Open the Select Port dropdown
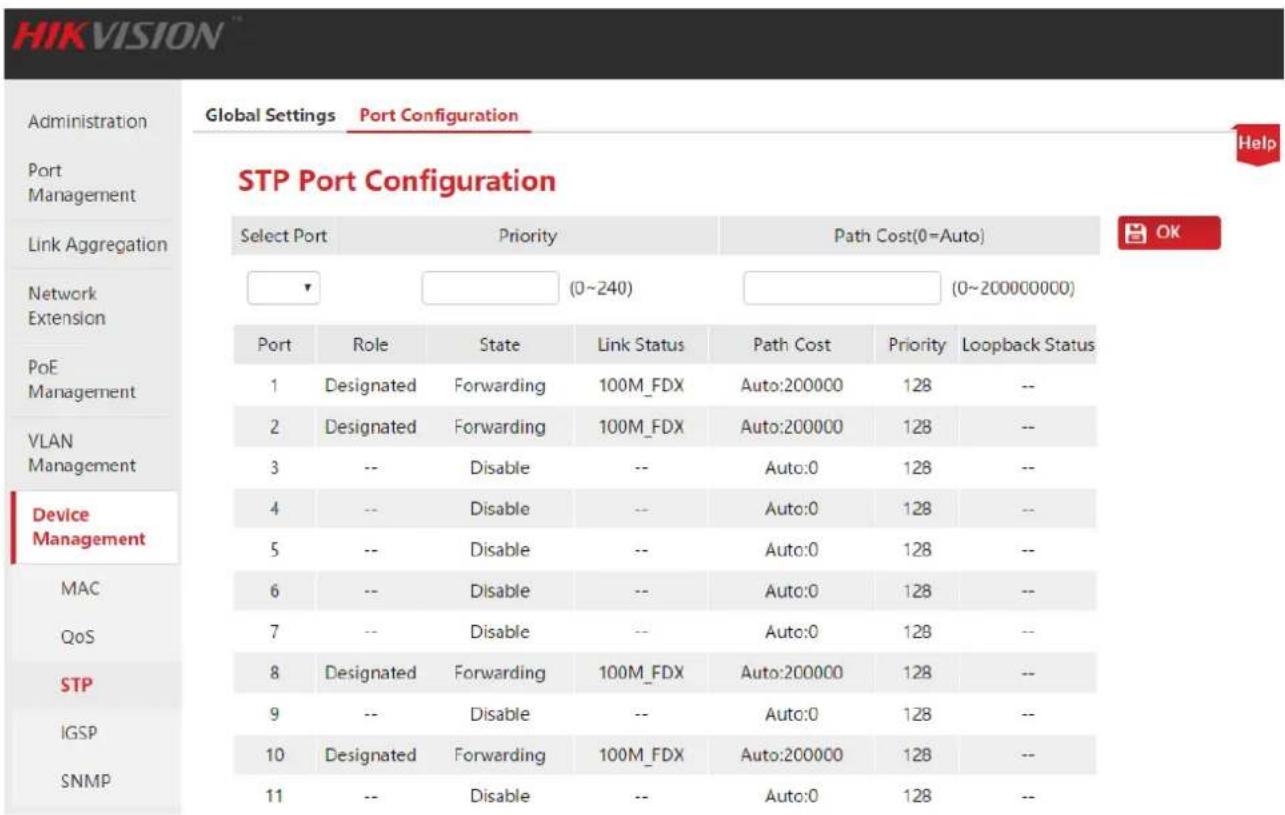 (283, 288)
